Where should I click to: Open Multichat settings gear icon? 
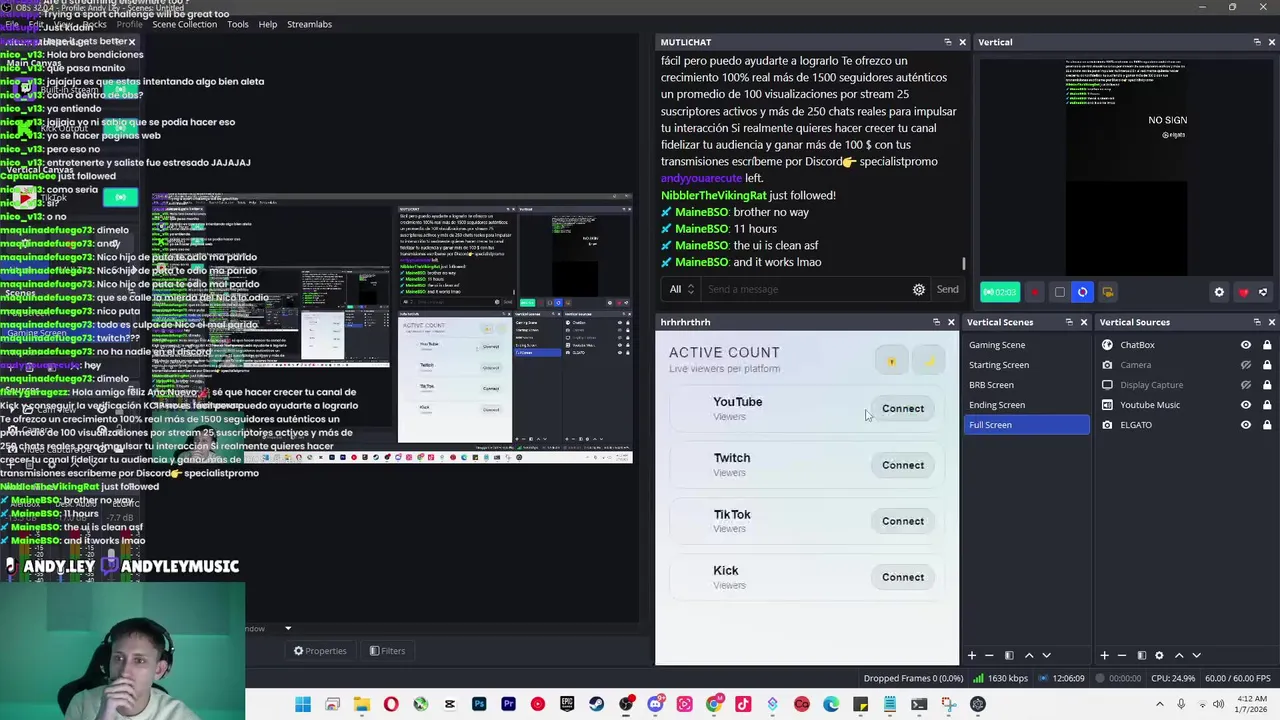[919, 289]
